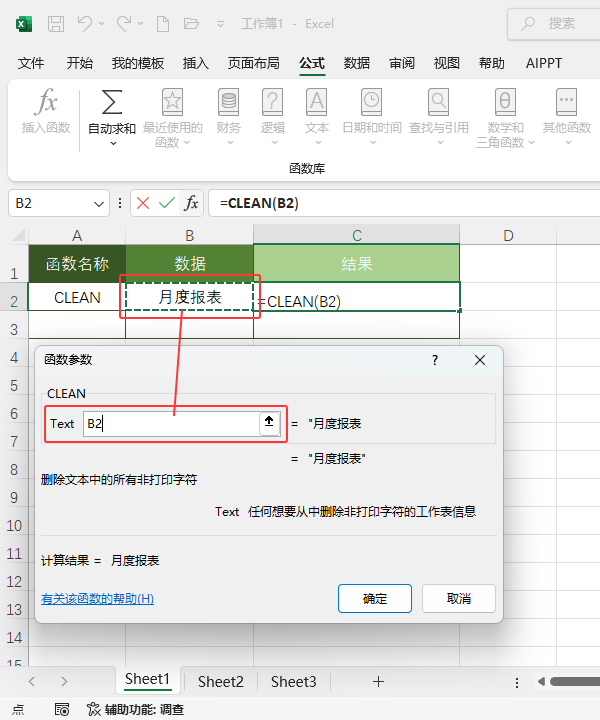Add a new sheet with plus

pyautogui.click(x=378, y=681)
